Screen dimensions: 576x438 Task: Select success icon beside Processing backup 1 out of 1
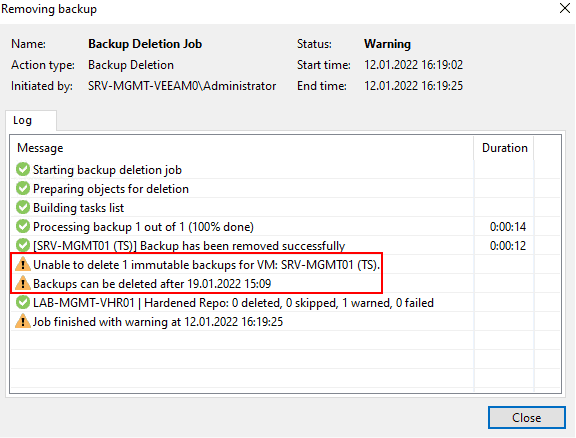point(23,226)
